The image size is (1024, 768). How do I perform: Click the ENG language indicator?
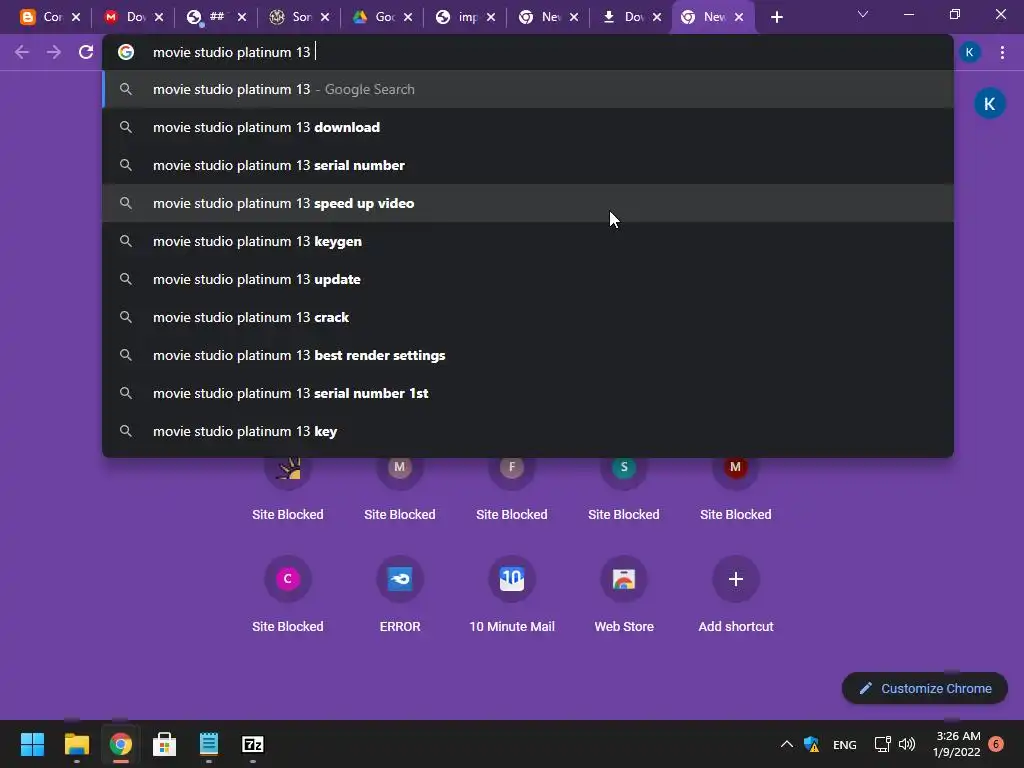(844, 744)
